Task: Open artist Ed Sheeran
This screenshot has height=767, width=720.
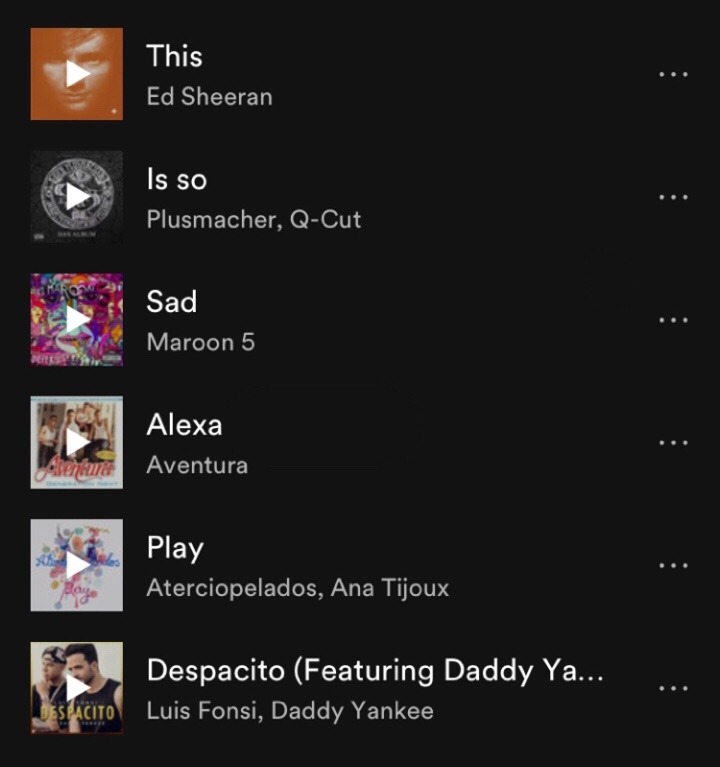Action: pos(209,96)
